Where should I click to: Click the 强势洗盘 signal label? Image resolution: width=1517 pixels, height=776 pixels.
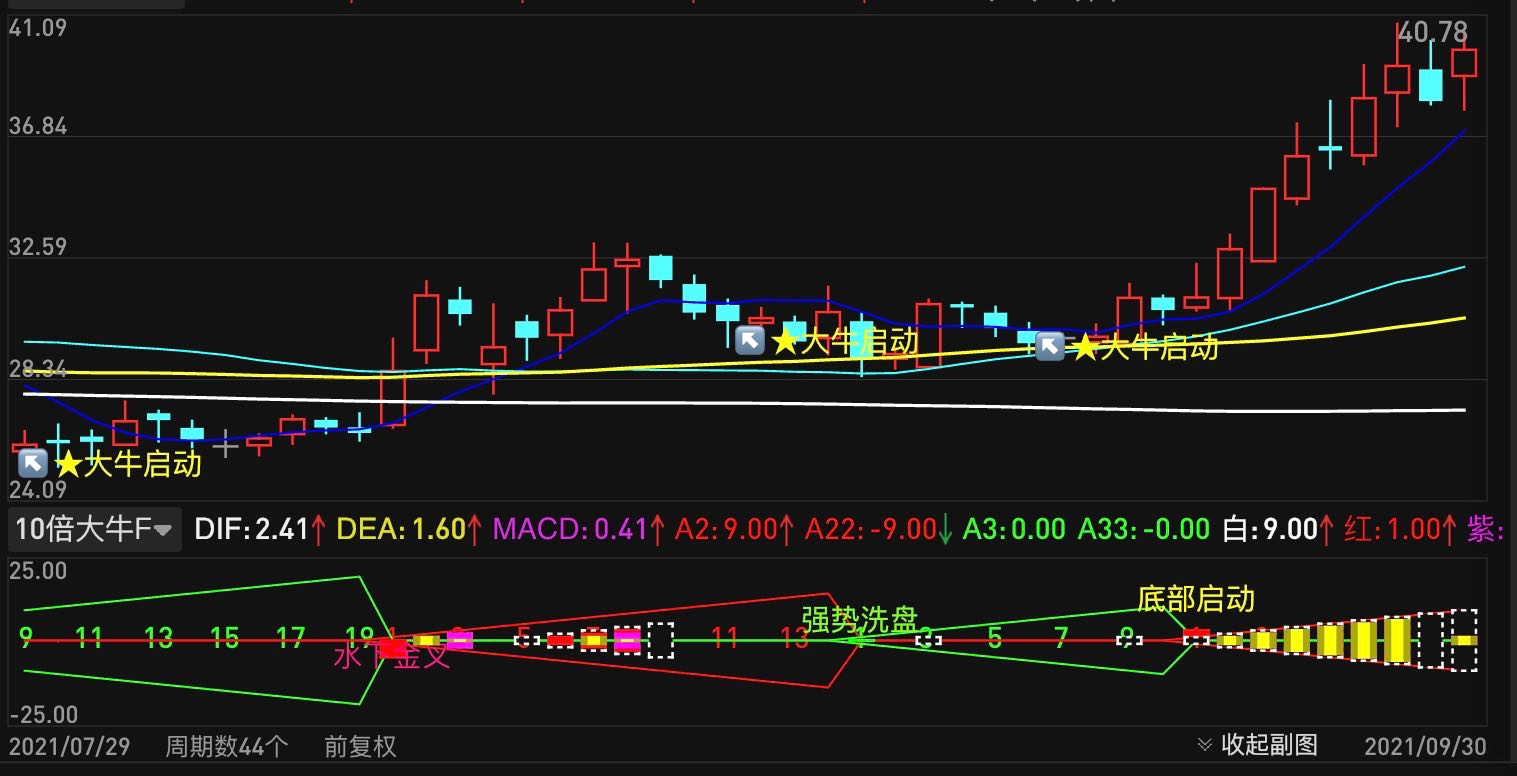click(859, 620)
